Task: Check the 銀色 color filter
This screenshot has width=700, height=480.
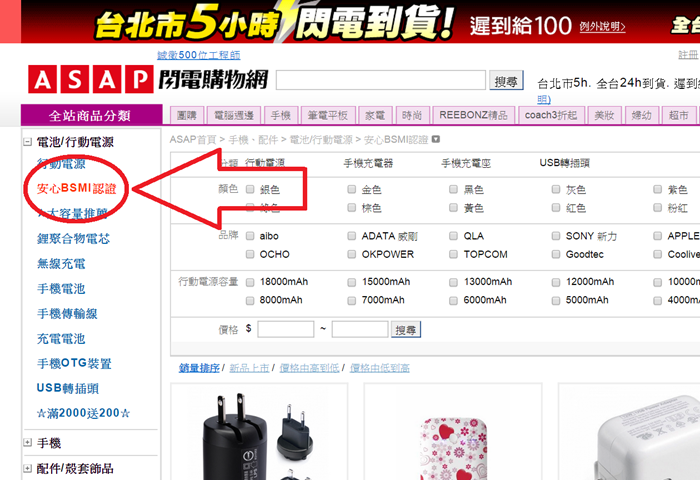Action: click(x=251, y=189)
